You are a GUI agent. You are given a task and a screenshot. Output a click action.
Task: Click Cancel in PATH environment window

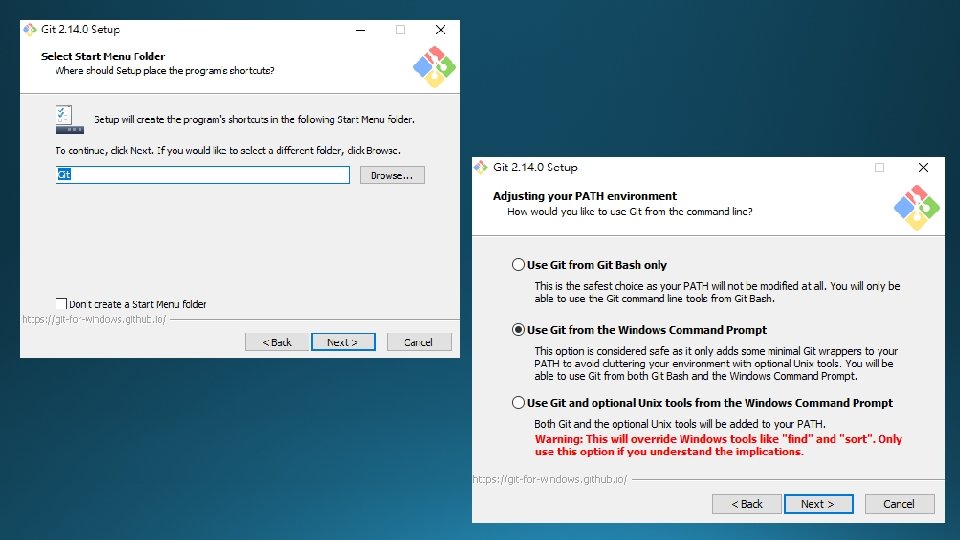pyautogui.click(x=899, y=504)
